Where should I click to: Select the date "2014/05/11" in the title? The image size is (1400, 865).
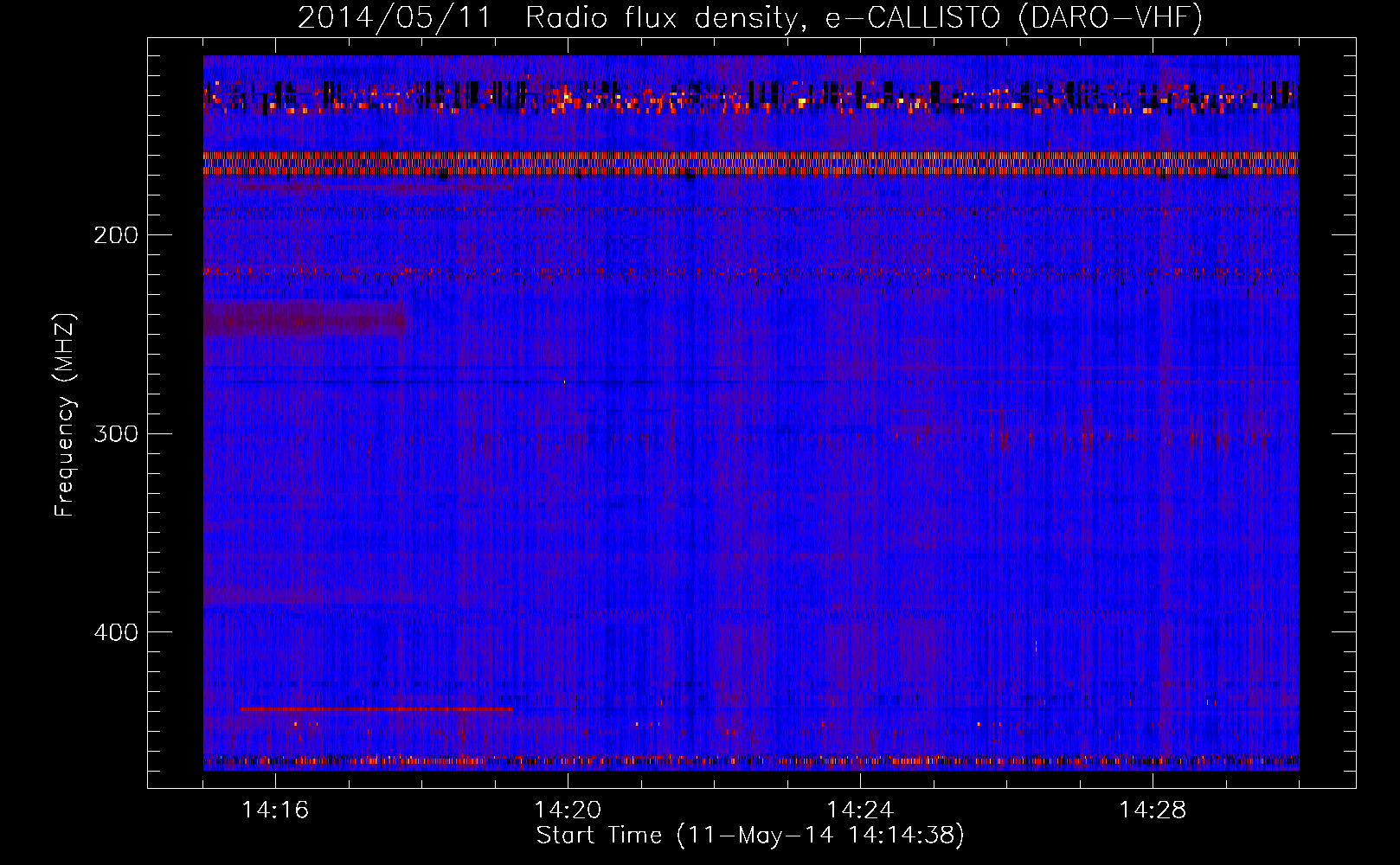pos(395,18)
